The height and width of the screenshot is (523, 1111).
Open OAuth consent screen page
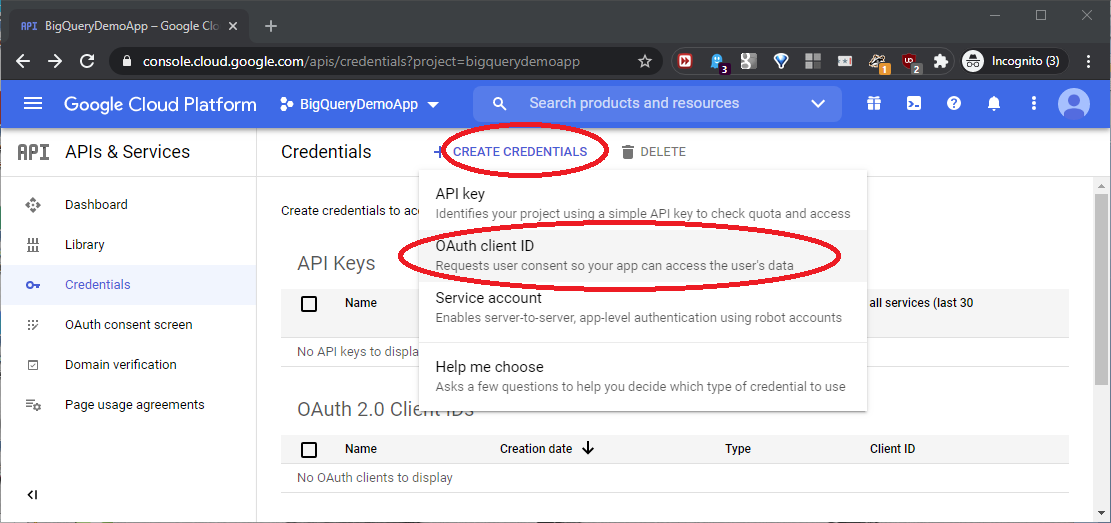point(128,325)
